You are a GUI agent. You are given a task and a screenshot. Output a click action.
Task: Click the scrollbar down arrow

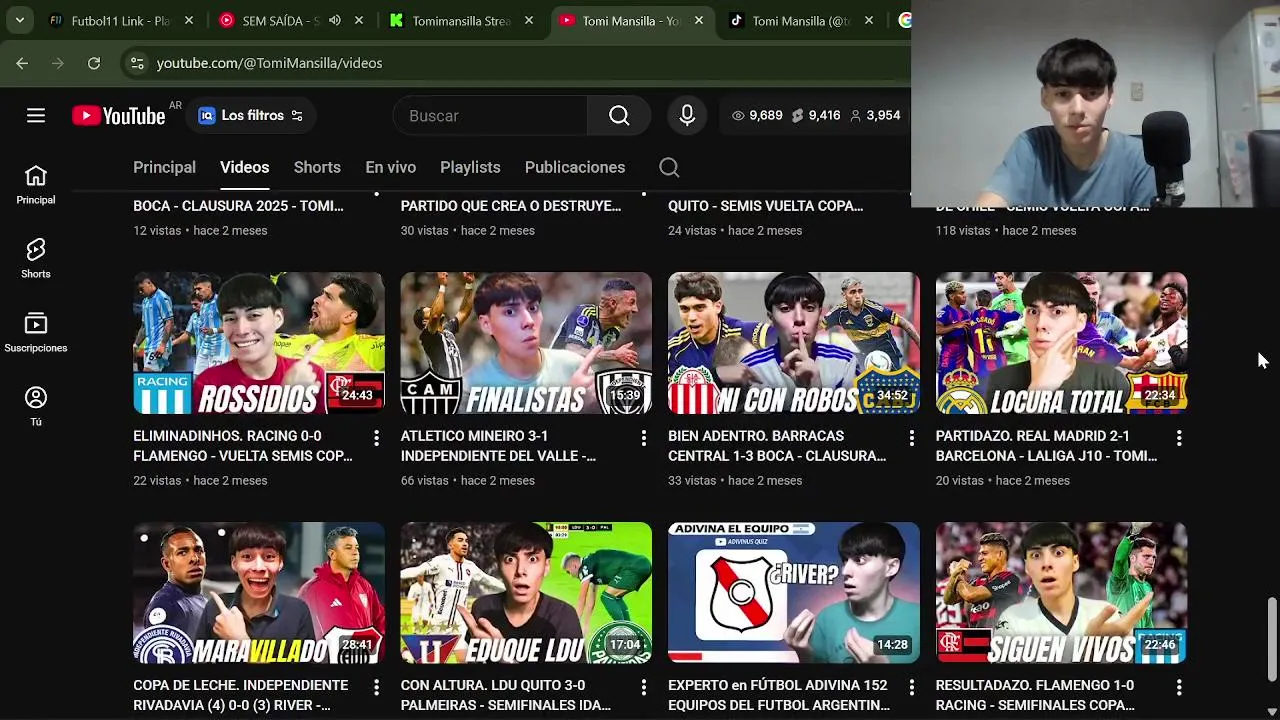(x=1272, y=712)
